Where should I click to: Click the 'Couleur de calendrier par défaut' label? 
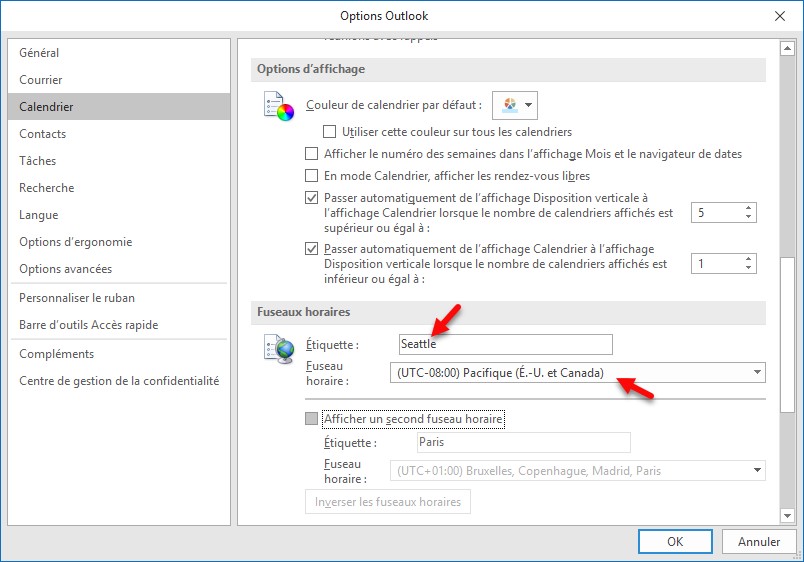[394, 105]
